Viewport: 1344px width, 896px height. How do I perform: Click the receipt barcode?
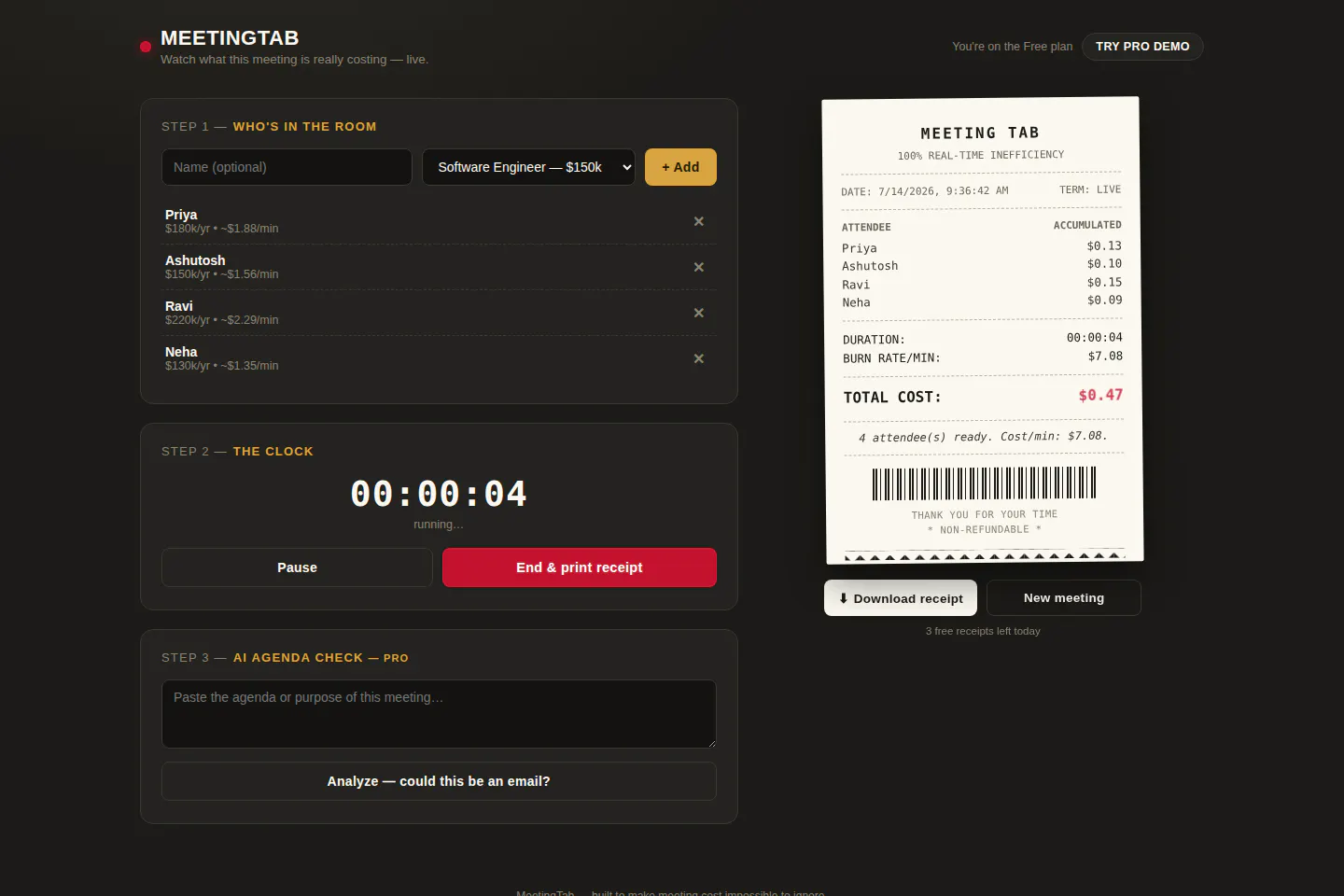[x=984, y=483]
